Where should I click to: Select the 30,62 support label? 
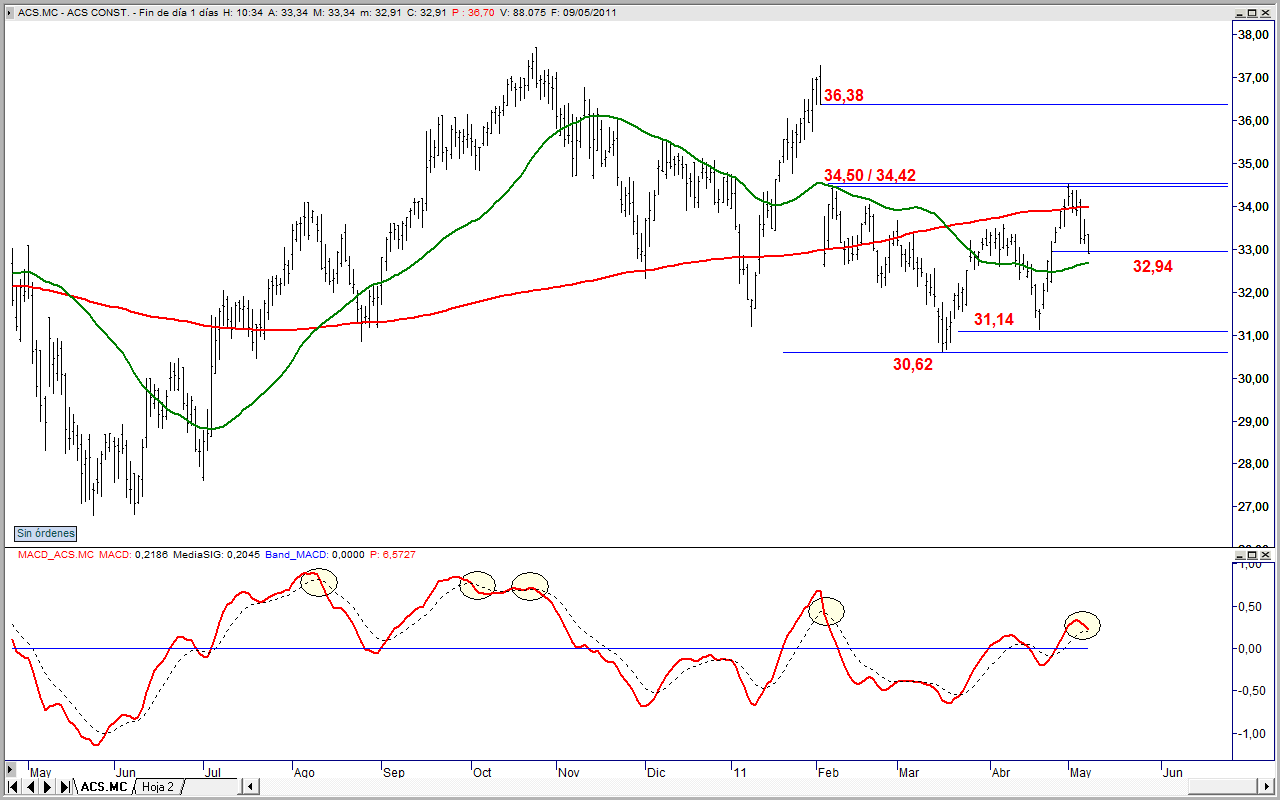pos(913,365)
